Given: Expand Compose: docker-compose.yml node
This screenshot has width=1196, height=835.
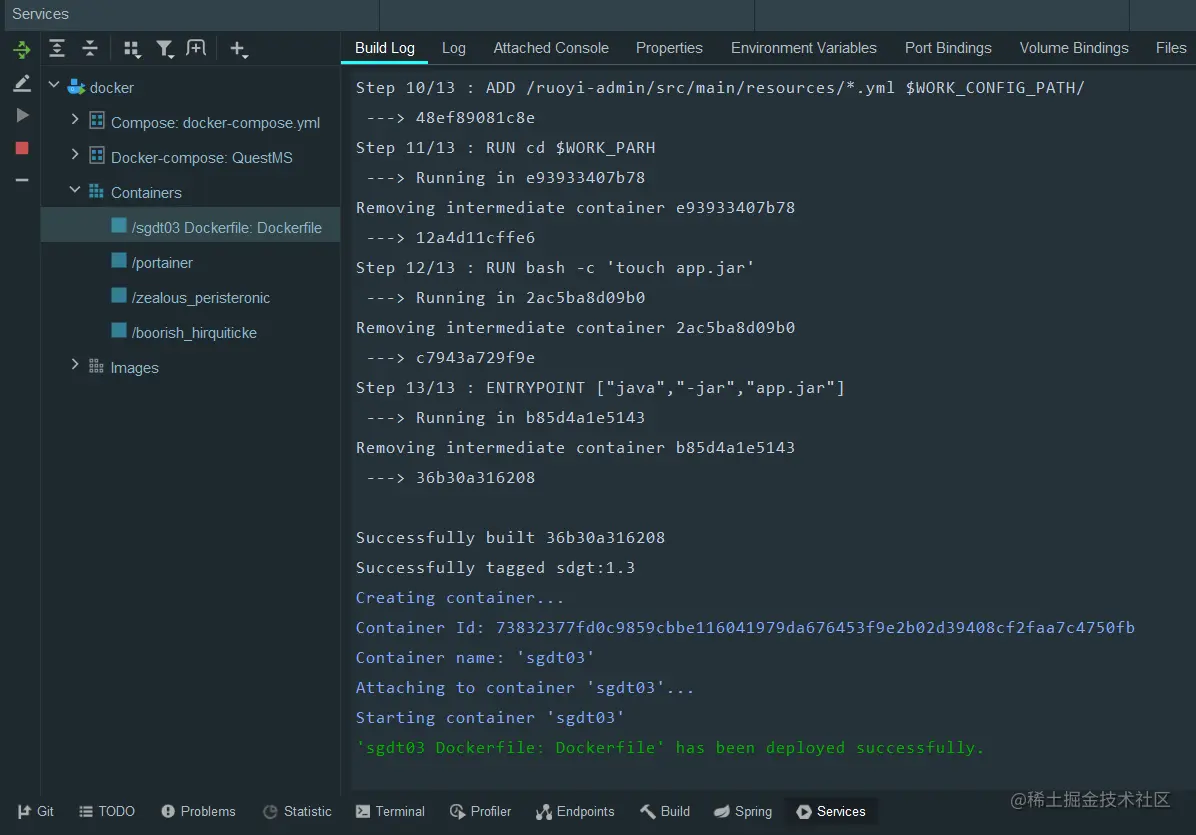Looking at the screenshot, I should click(x=74, y=120).
